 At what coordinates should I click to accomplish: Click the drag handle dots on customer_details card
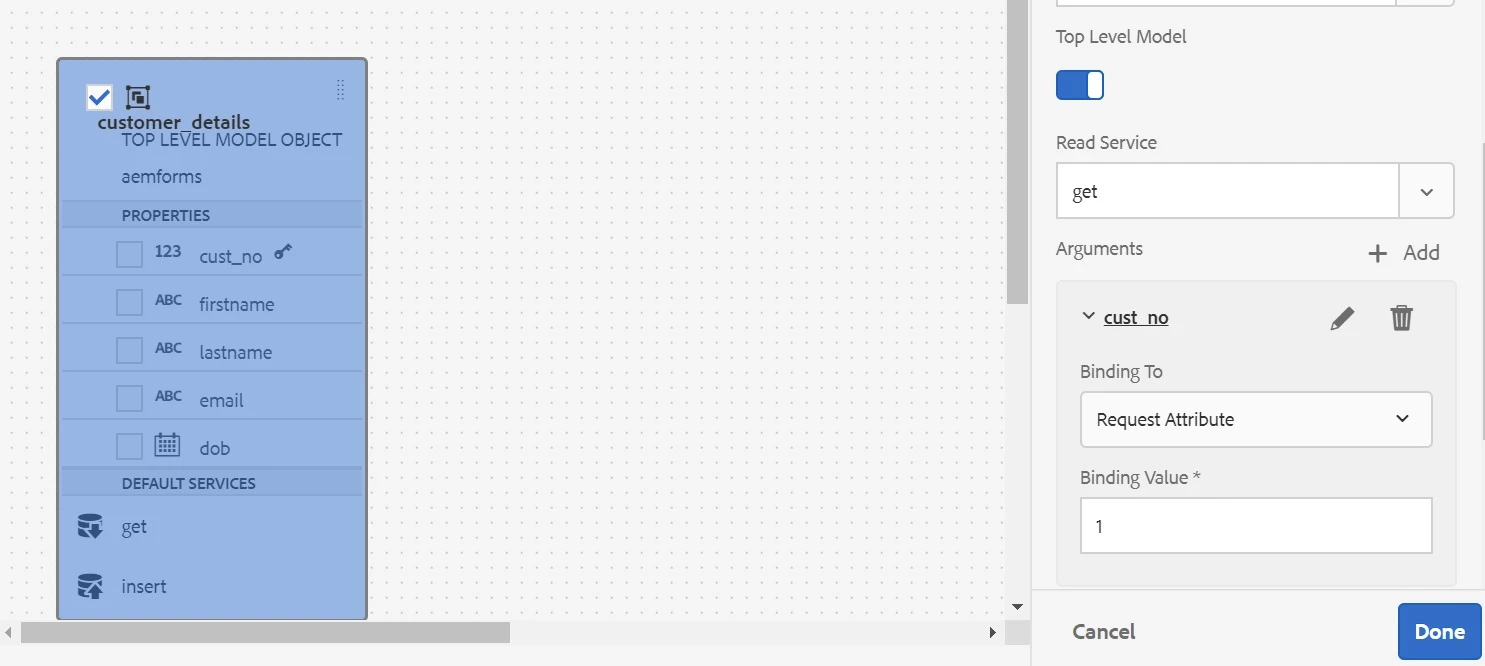pyautogui.click(x=340, y=90)
